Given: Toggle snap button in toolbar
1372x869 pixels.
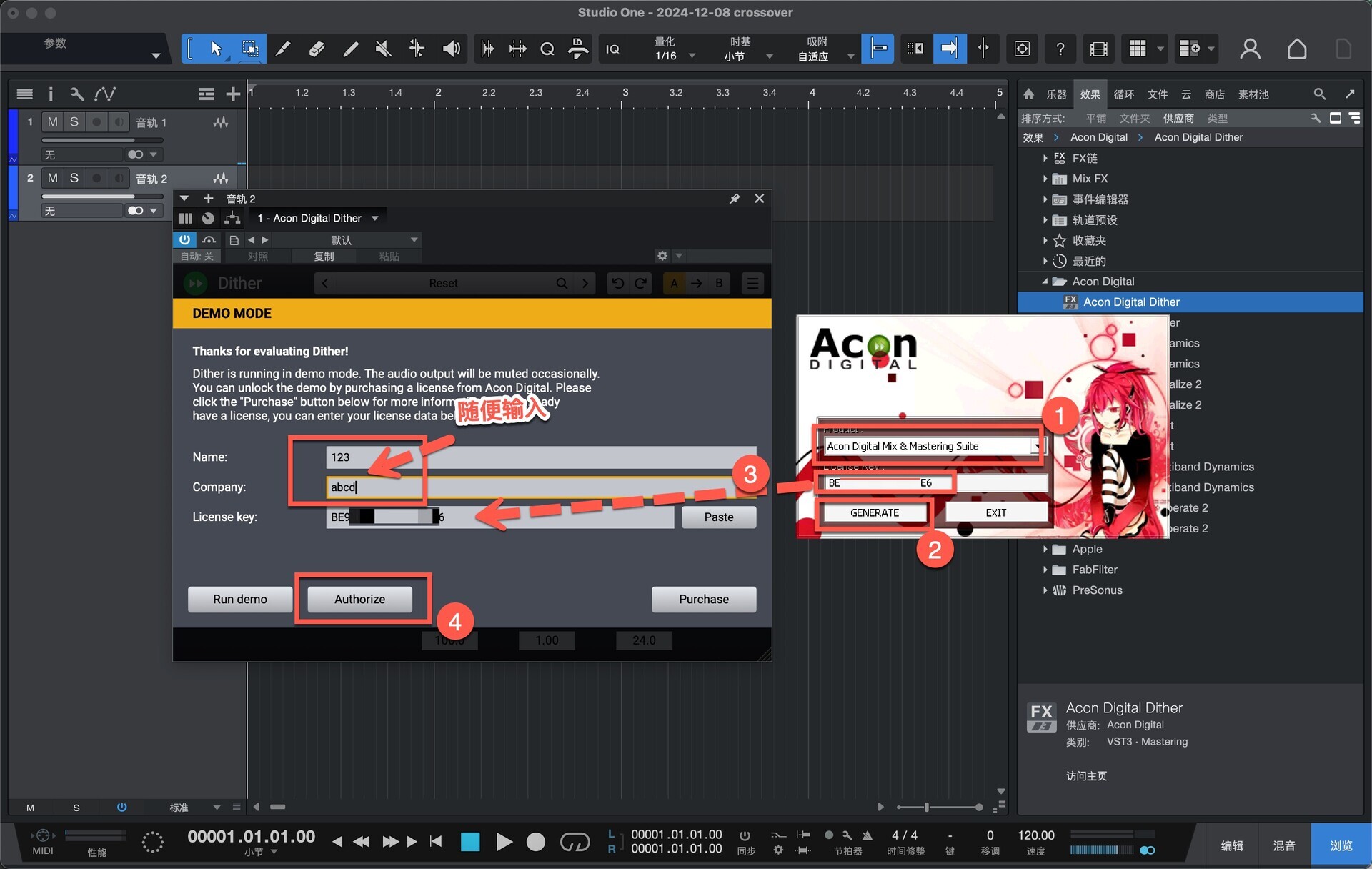Looking at the screenshot, I should pyautogui.click(x=878, y=49).
